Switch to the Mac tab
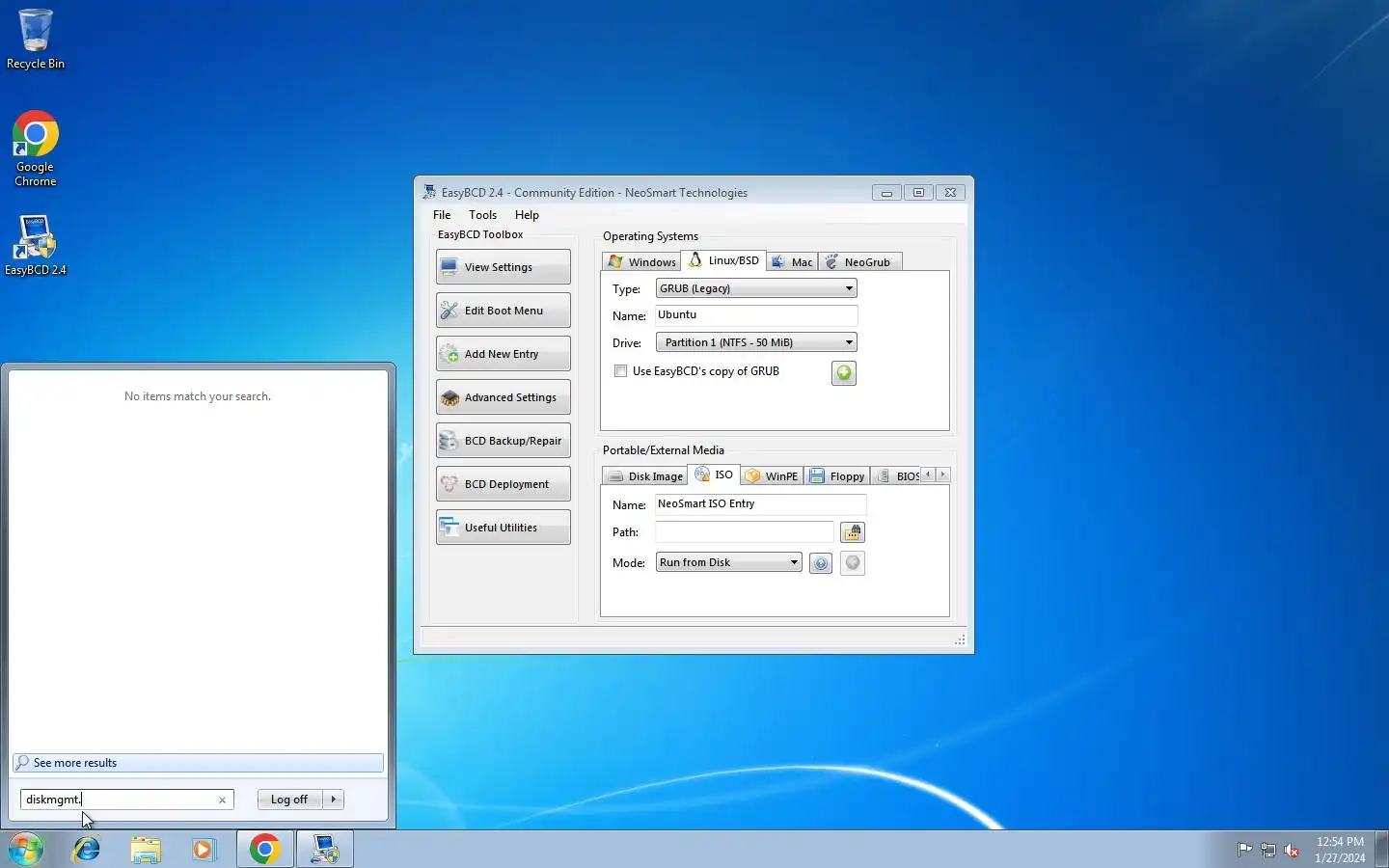Screen dimensions: 1389x868 (792, 262)
